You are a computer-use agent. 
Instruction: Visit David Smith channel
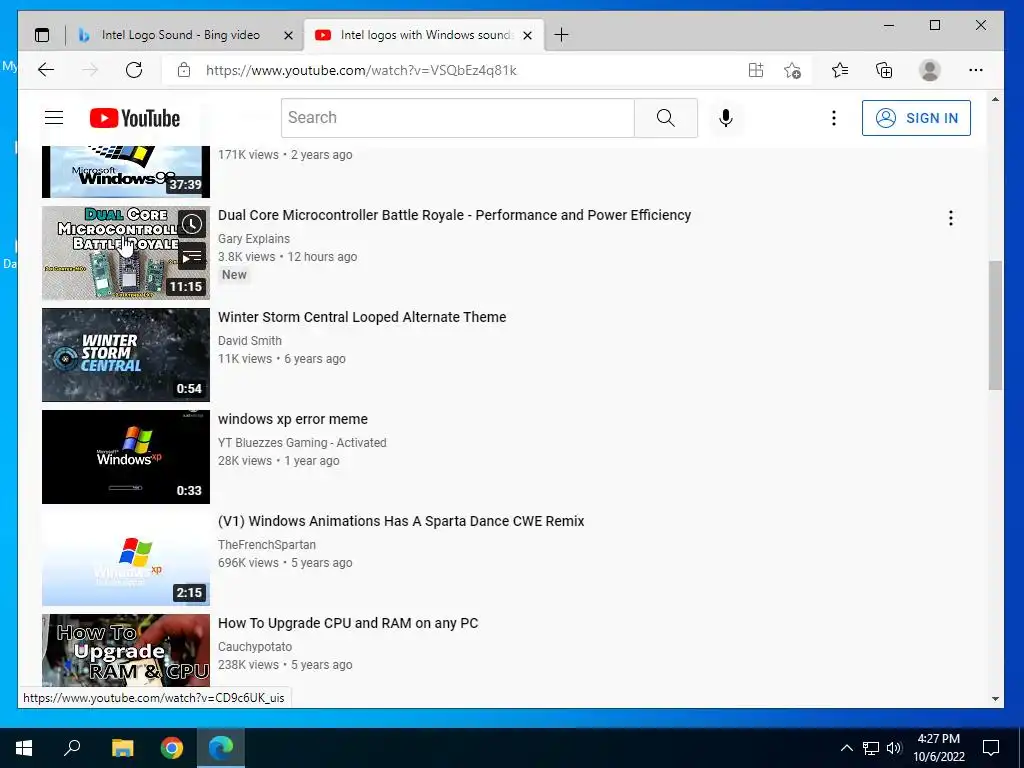(250, 341)
